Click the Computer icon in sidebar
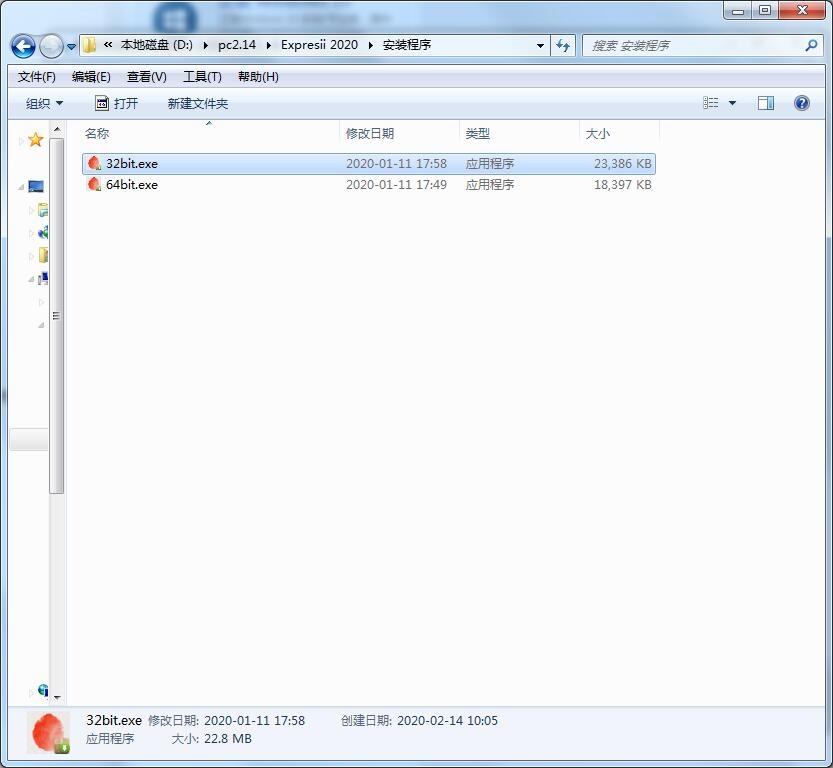 click(x=43, y=278)
